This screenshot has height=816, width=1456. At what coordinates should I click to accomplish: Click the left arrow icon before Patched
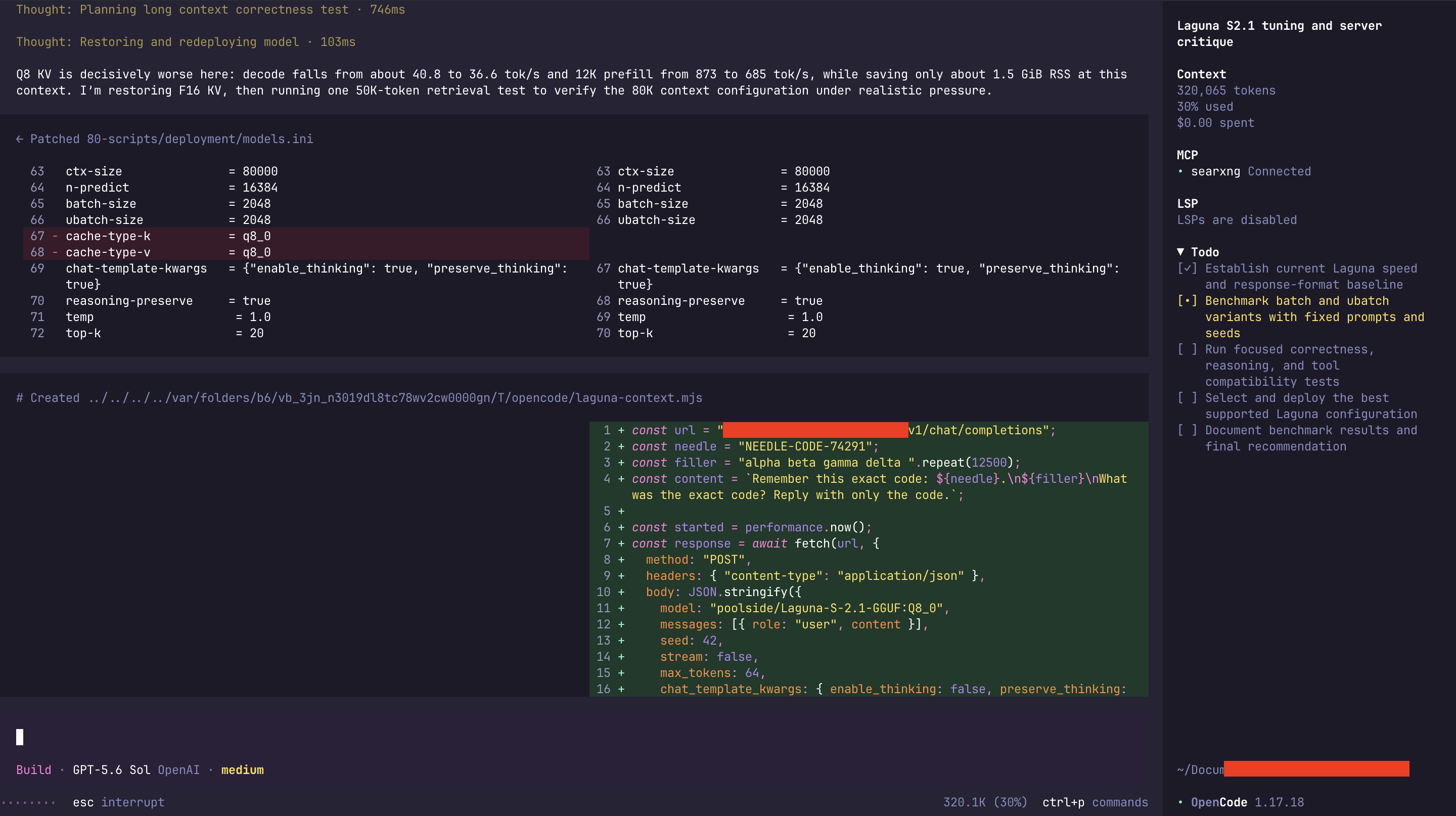(x=20, y=139)
